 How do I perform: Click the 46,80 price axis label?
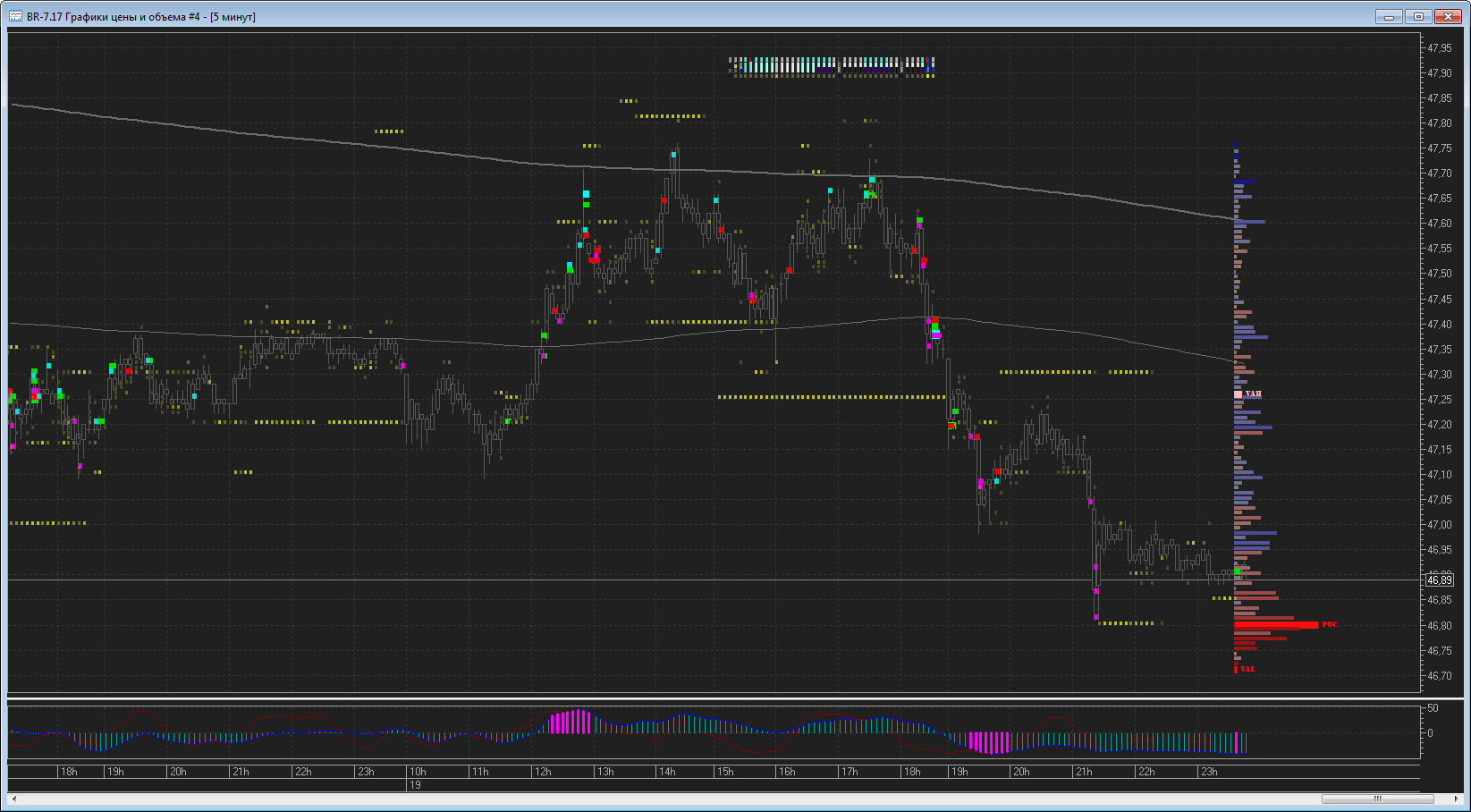[1440, 626]
